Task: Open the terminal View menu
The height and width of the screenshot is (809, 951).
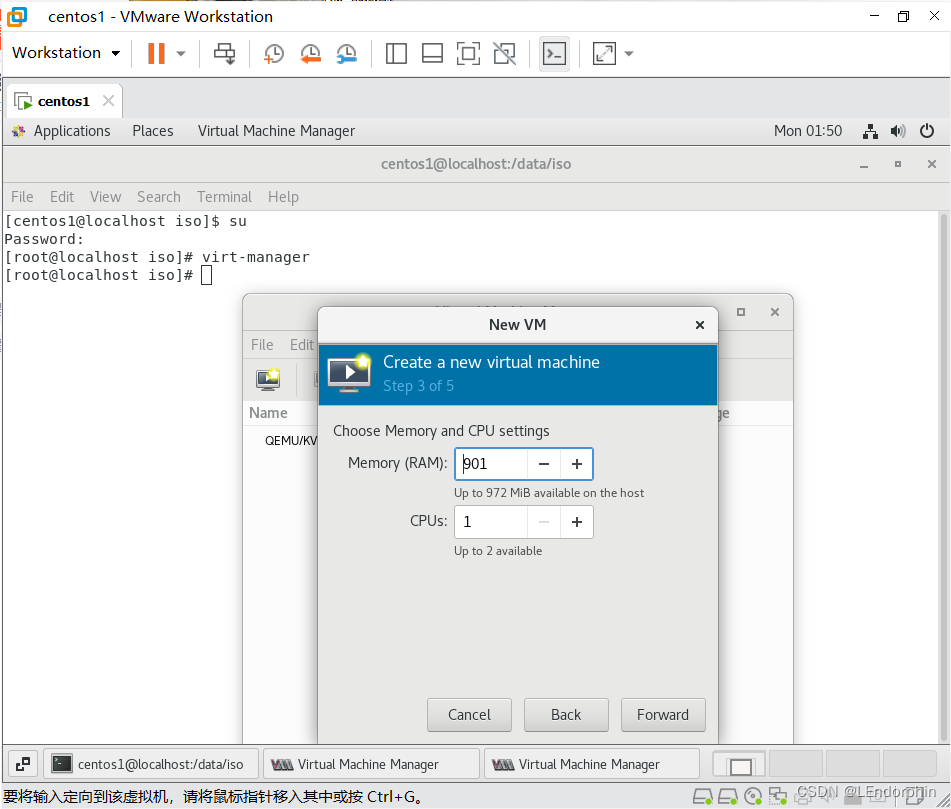Action: (106, 197)
